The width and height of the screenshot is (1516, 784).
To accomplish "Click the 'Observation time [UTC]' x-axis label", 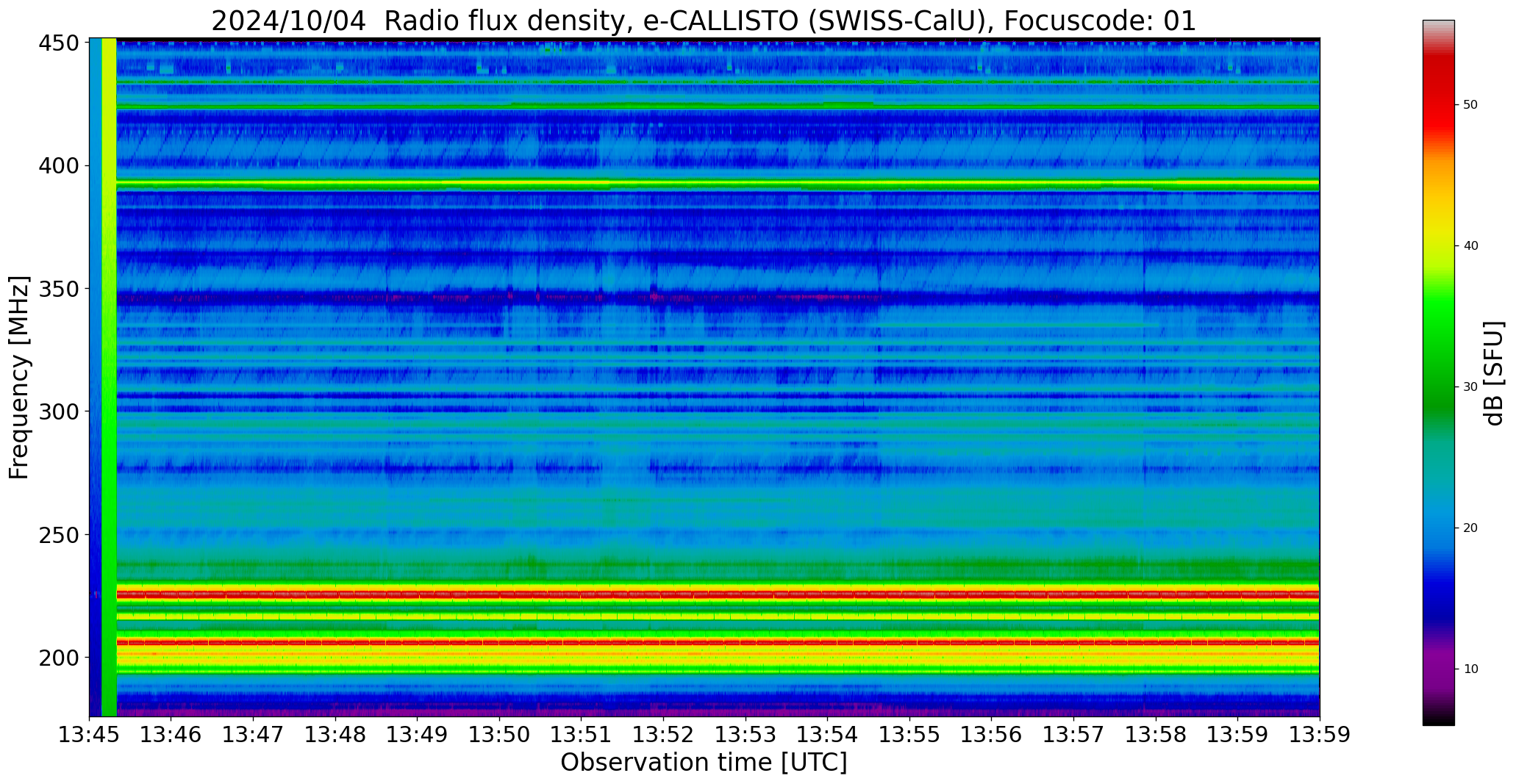I will [x=704, y=762].
